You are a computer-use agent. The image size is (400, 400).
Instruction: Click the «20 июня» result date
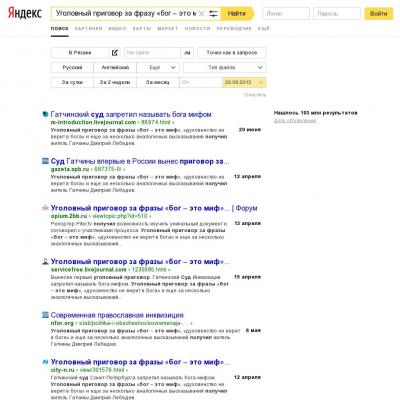[250, 130]
